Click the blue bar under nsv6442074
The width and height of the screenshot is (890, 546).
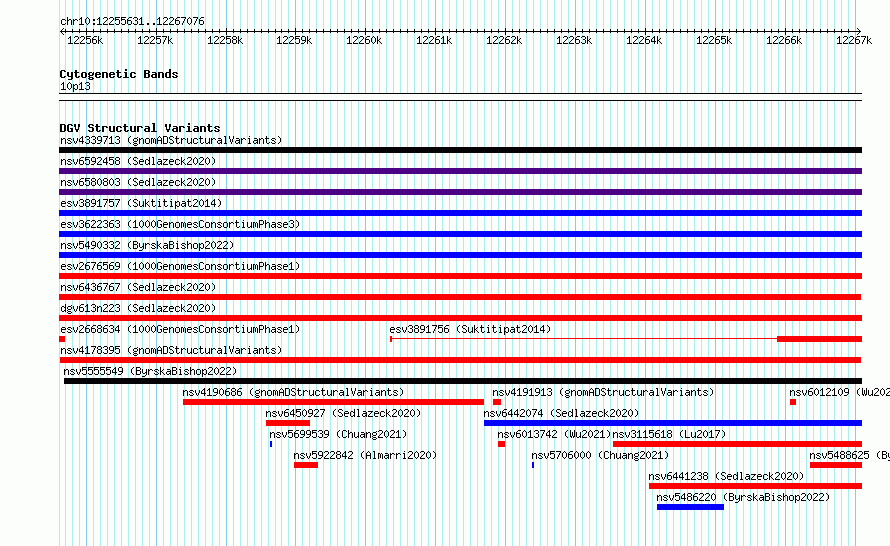[x=673, y=423]
